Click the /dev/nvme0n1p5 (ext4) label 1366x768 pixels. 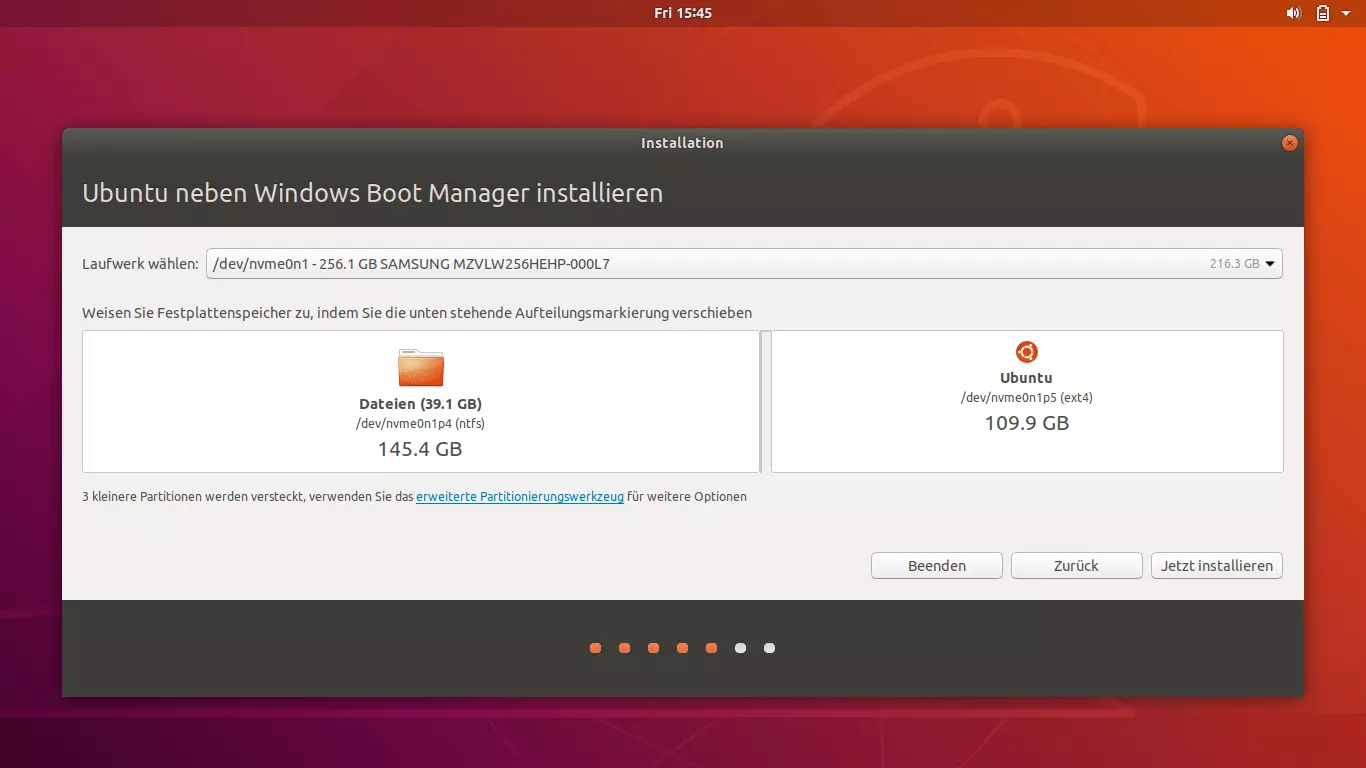[1027, 397]
